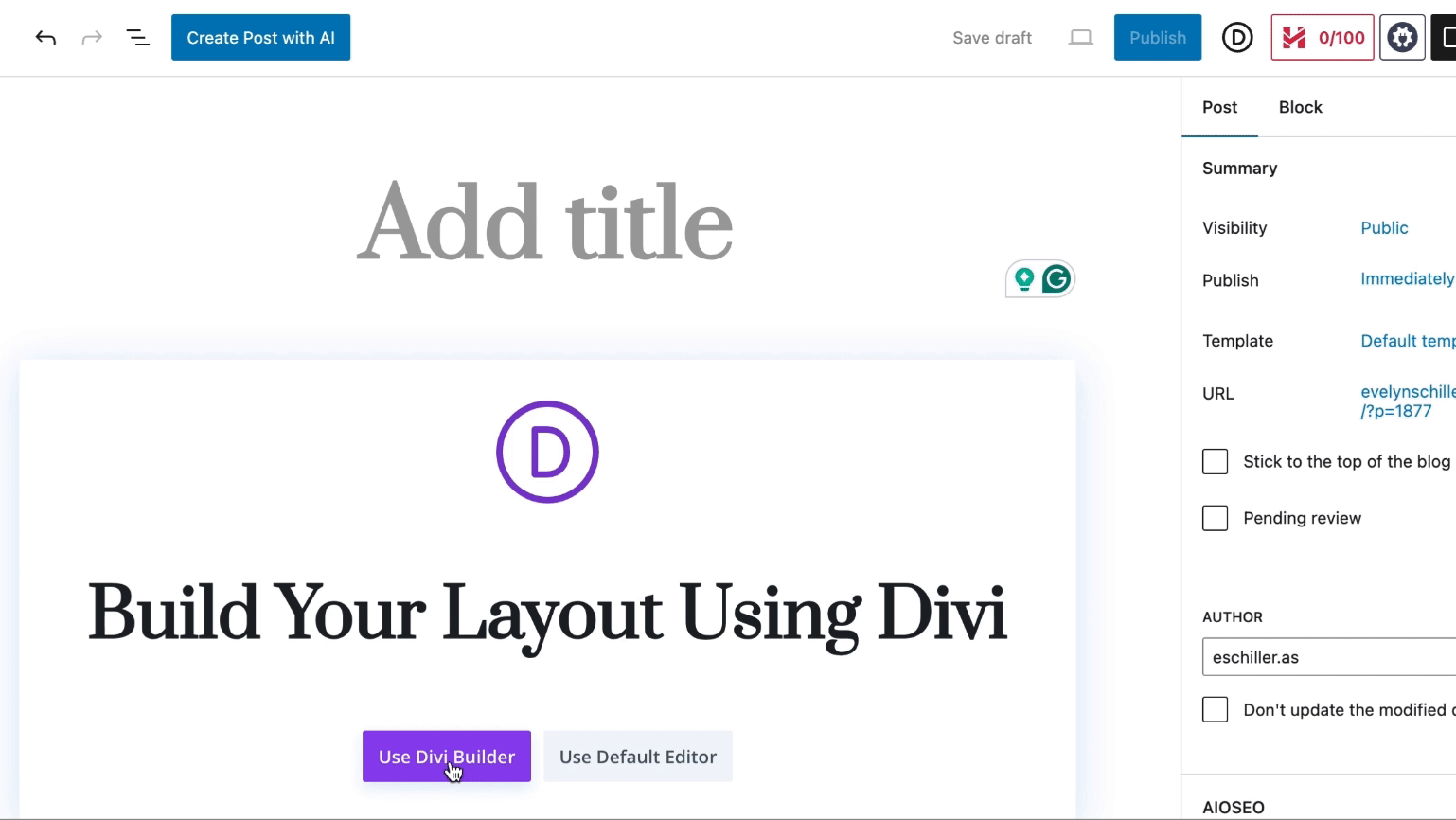Click the Divi D icon in toolbar
This screenshot has height=820, width=1456.
1236,38
